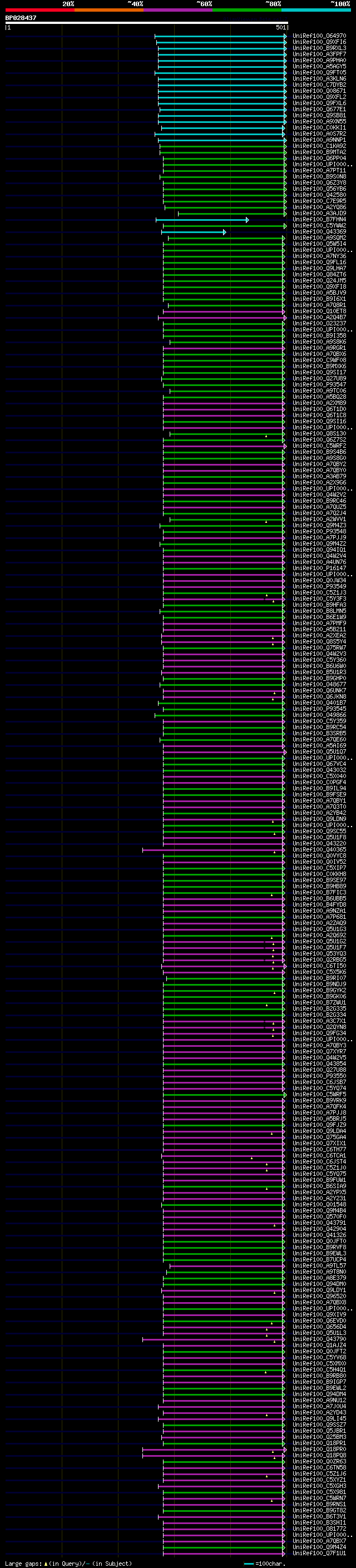The width and height of the screenshot is (356, 1568).
Task: Click the long purple bar for UniRef100_Q40365
Action: coord(214,850)
